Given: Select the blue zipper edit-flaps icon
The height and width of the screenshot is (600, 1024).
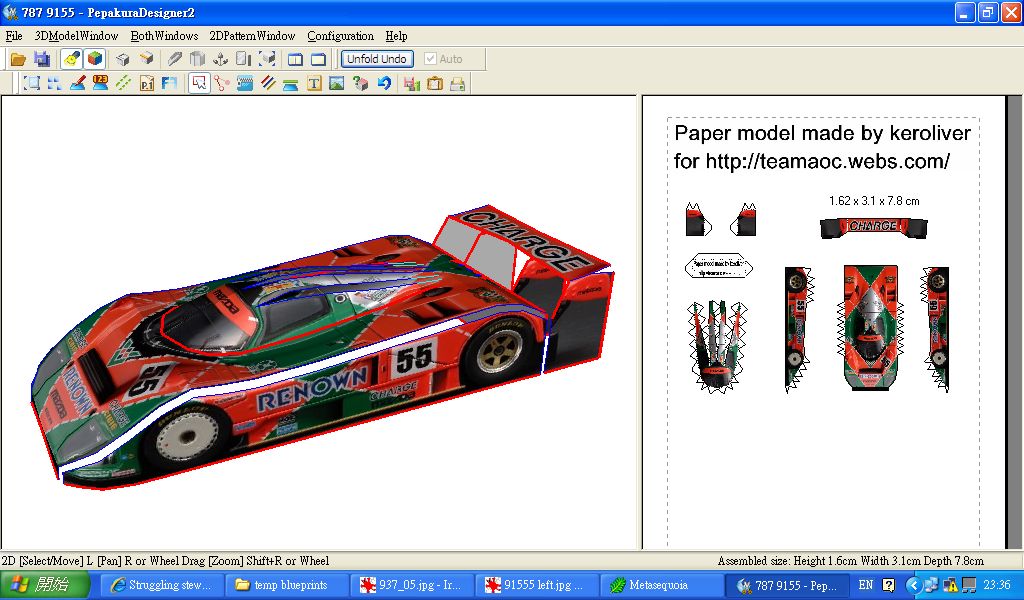Looking at the screenshot, I should 245,84.
